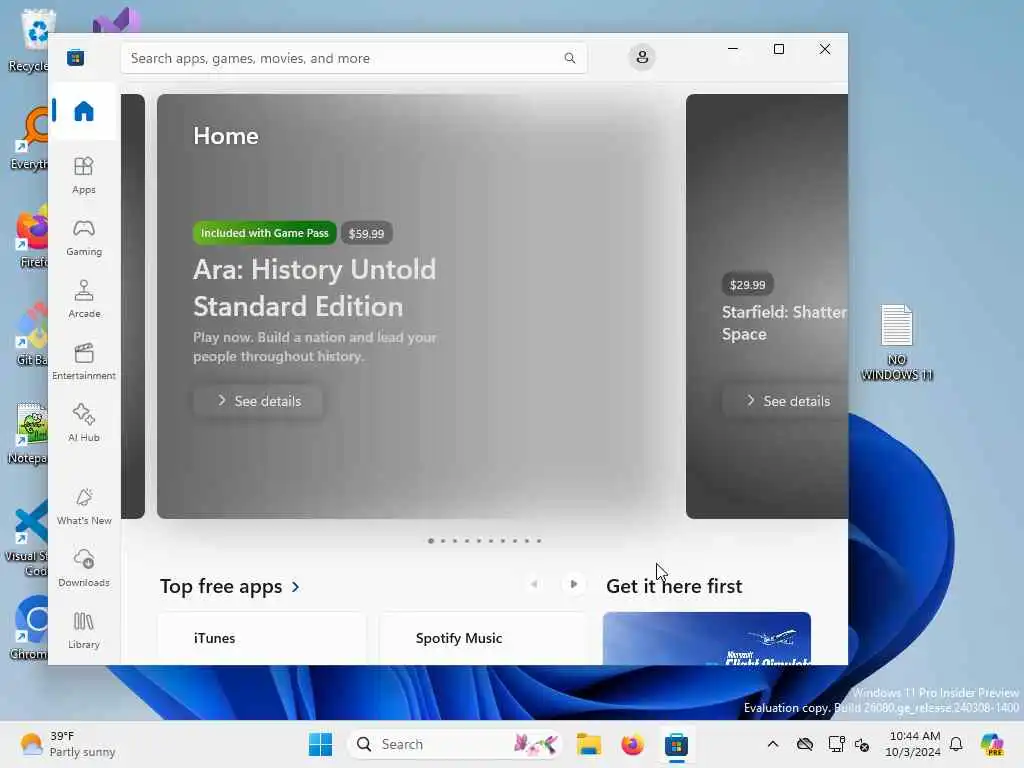The image size is (1024, 768).
Task: Open the iTunes app card
Action: tap(261, 639)
